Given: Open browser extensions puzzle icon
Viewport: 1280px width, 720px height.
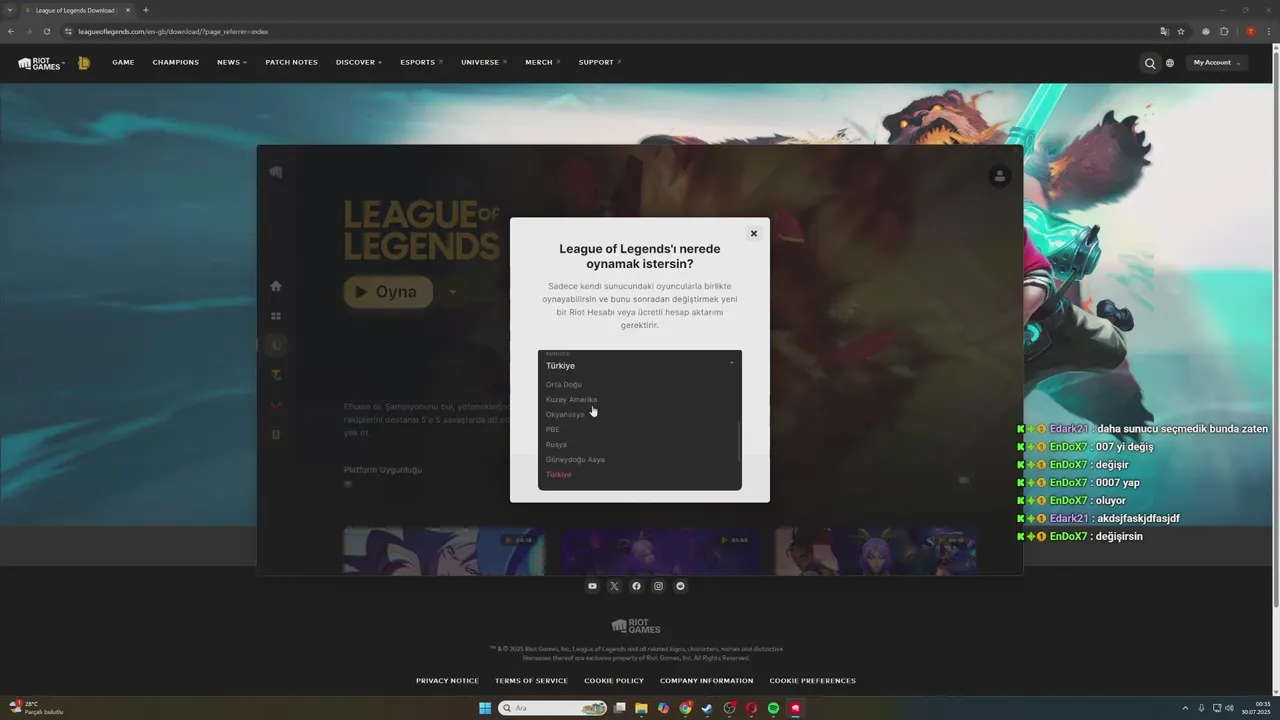Looking at the screenshot, I should point(1224,31).
